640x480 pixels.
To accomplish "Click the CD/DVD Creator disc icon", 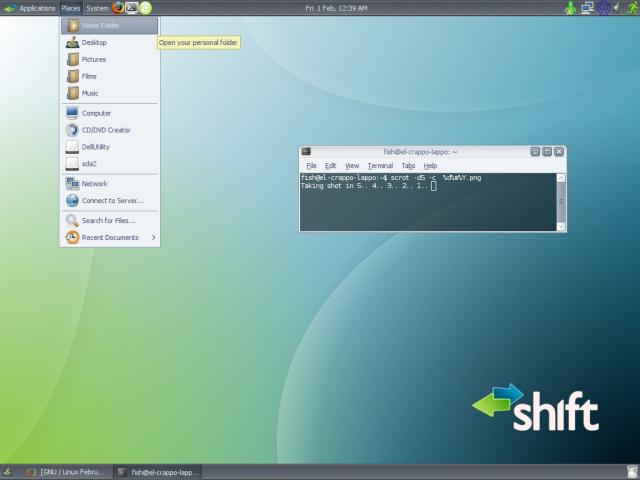I will coord(72,130).
